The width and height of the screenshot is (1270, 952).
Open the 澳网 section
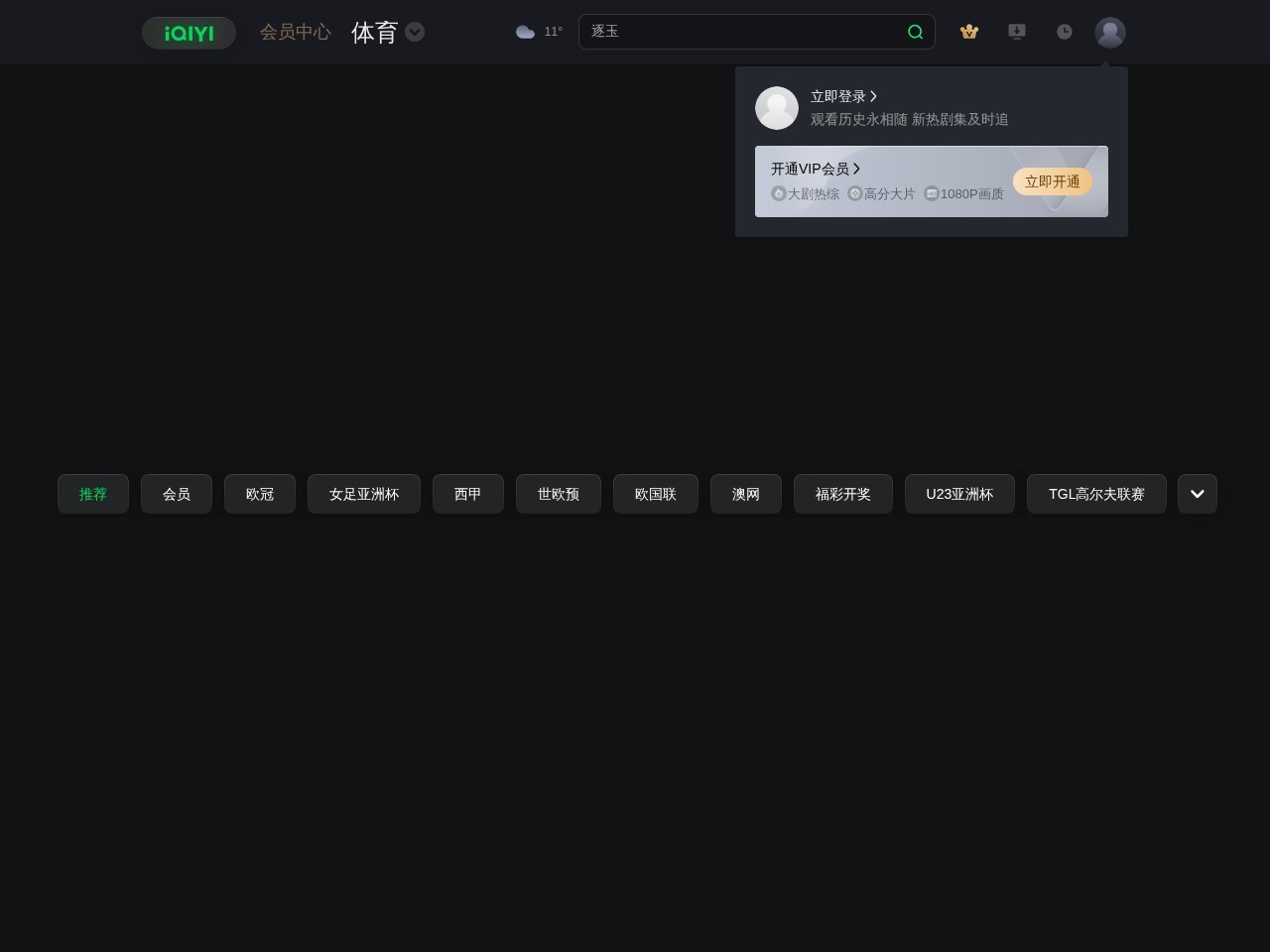click(x=745, y=493)
